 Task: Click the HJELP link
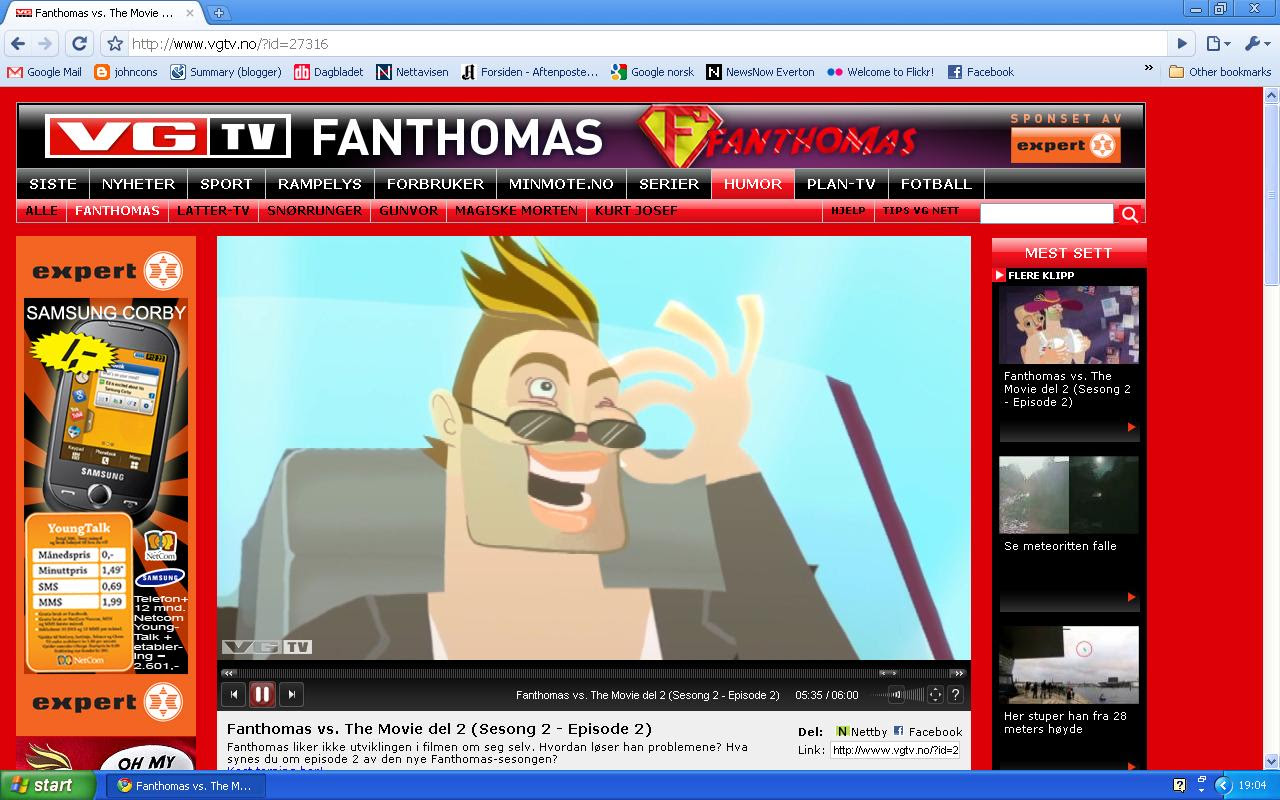point(848,211)
